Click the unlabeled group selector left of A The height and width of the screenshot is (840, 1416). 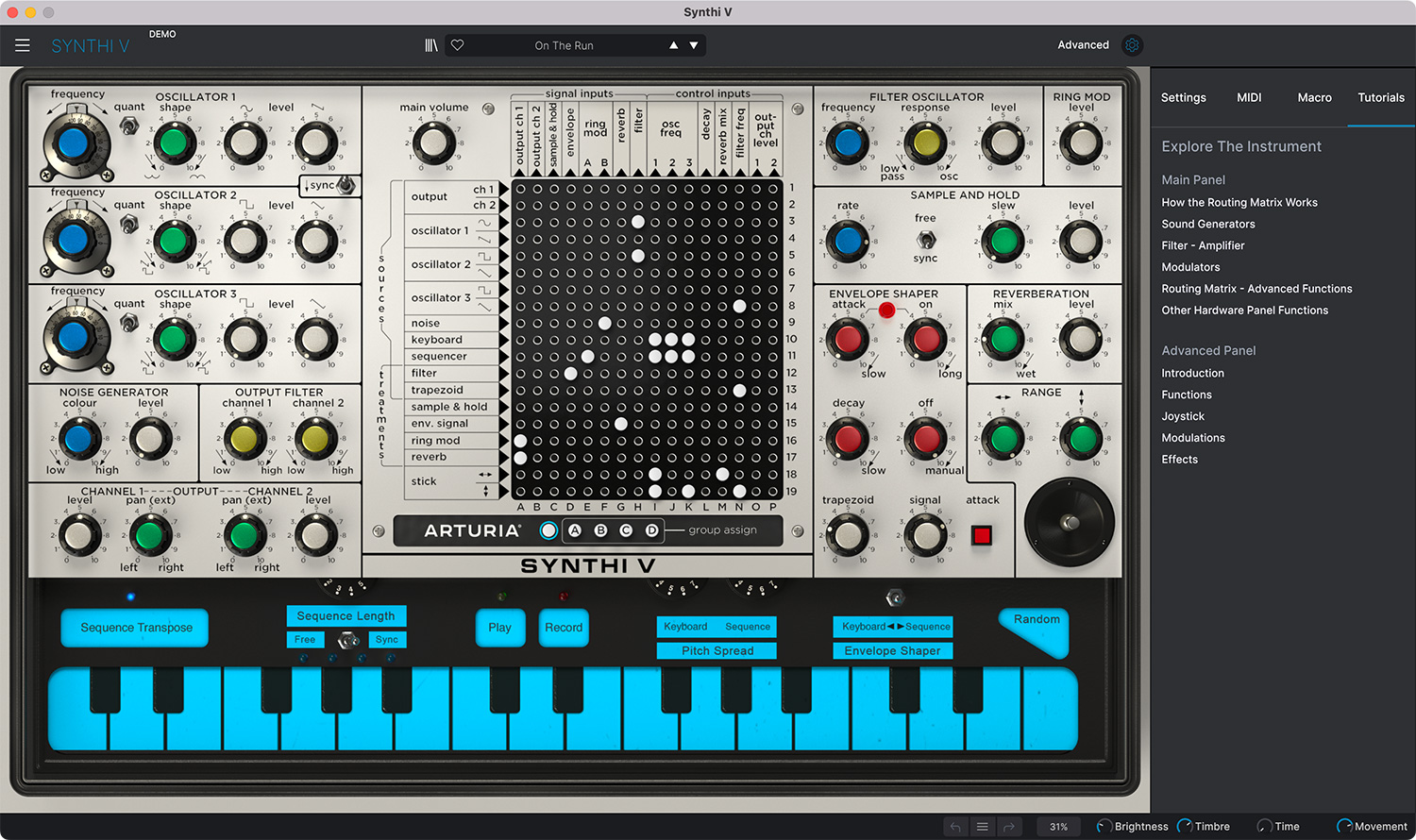tap(548, 530)
